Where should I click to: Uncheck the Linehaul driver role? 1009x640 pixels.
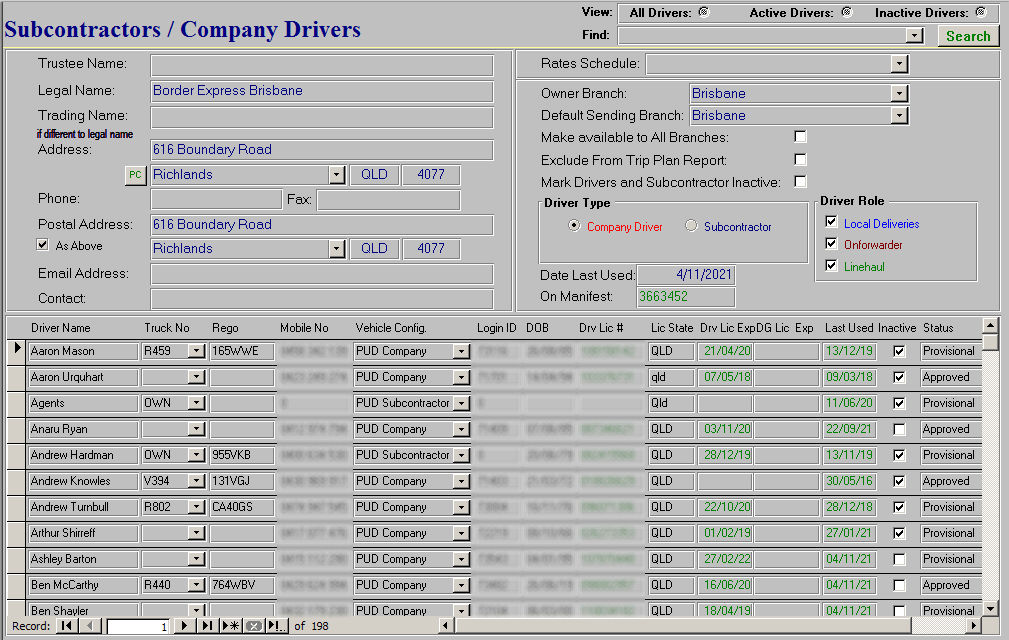831,266
